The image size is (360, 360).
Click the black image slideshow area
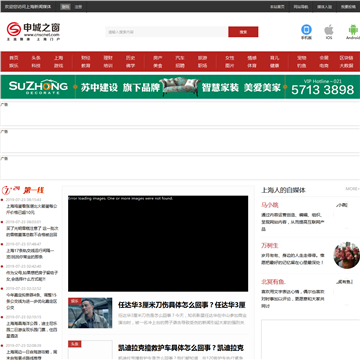(x=158, y=244)
